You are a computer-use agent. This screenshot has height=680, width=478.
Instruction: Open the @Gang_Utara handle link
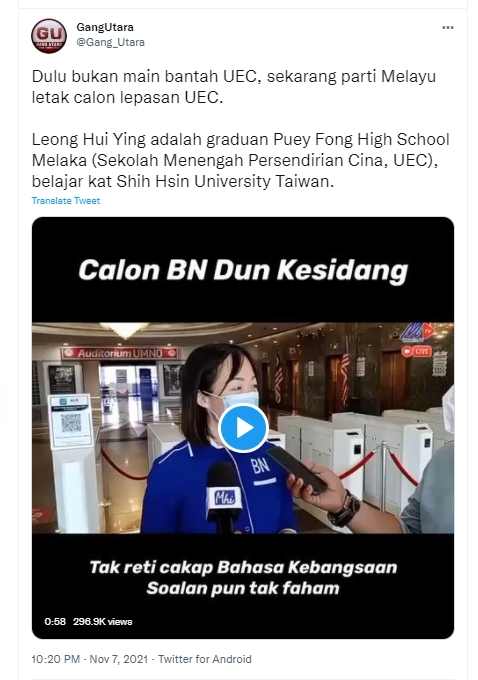tap(111, 42)
